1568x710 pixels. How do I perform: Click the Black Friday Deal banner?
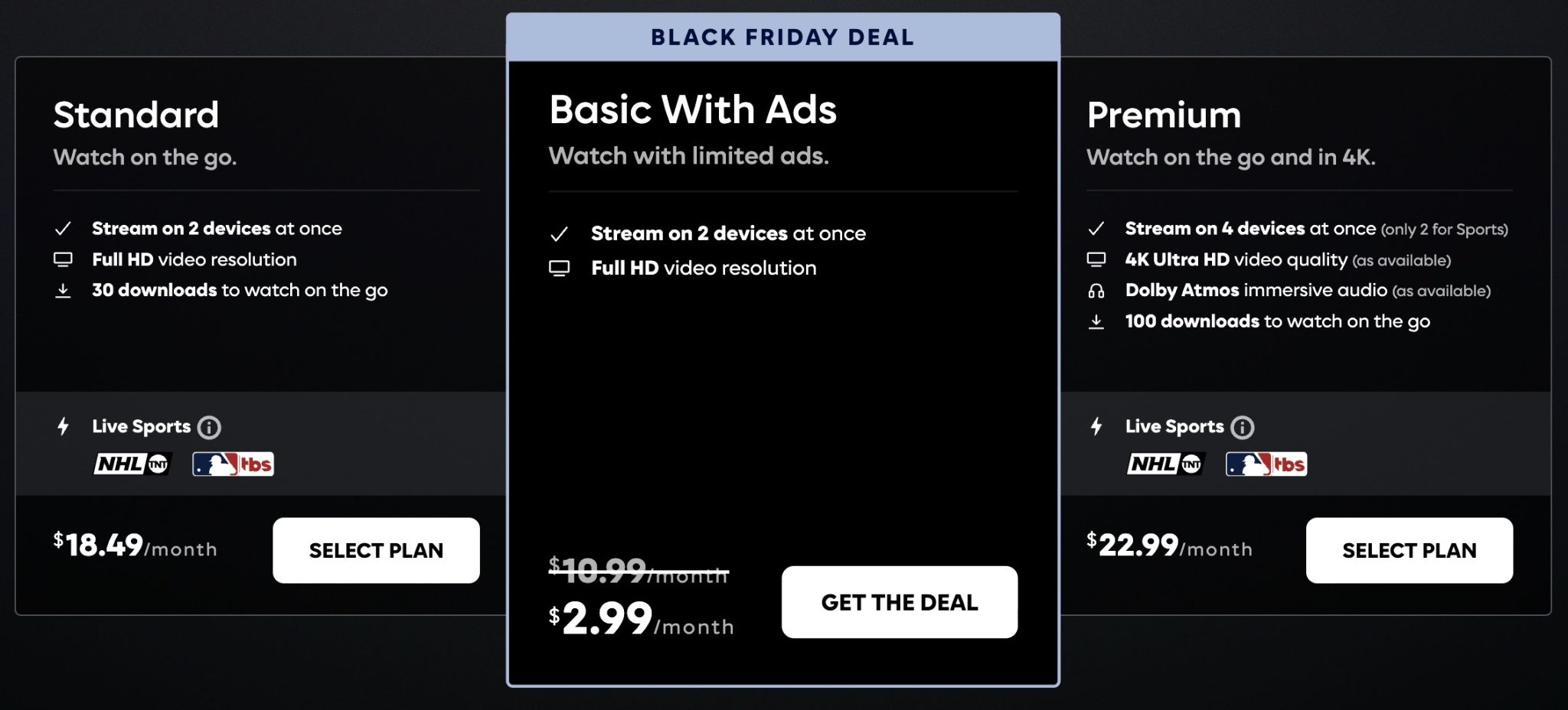click(x=782, y=37)
